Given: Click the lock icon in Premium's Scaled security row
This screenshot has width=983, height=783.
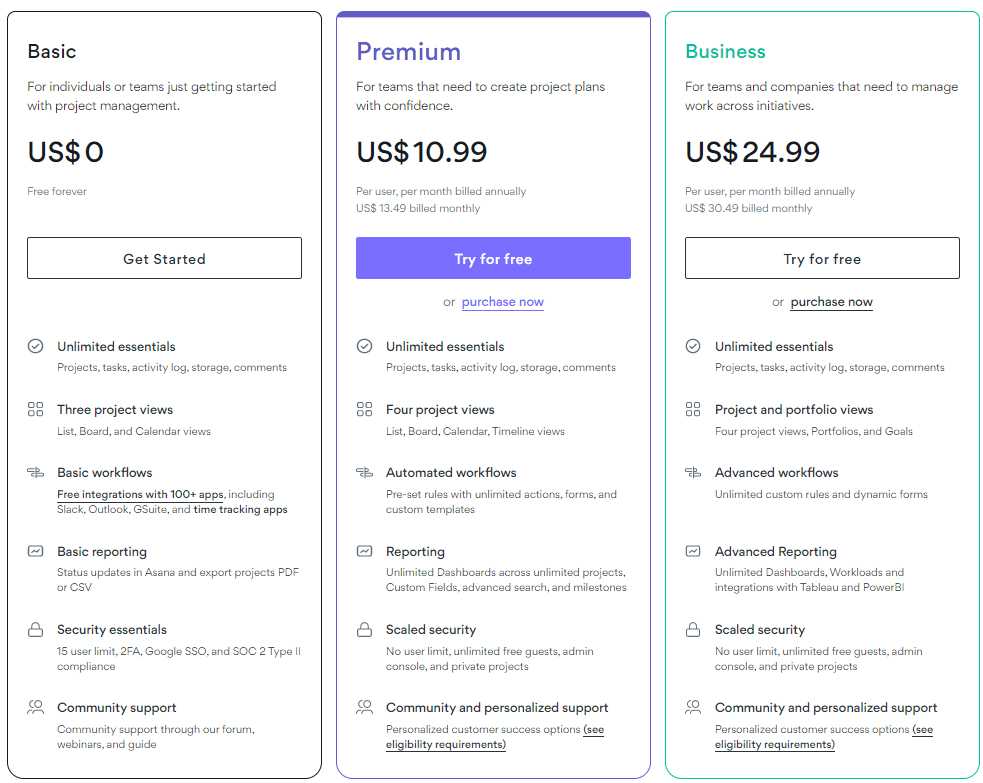Looking at the screenshot, I should tap(364, 629).
